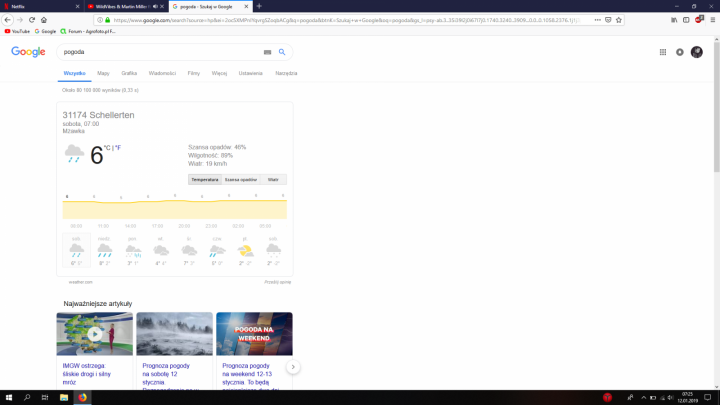Screen dimensions: 720x405
Task: Open the Więcej dropdown menu
Action: pyautogui.click(x=219, y=73)
